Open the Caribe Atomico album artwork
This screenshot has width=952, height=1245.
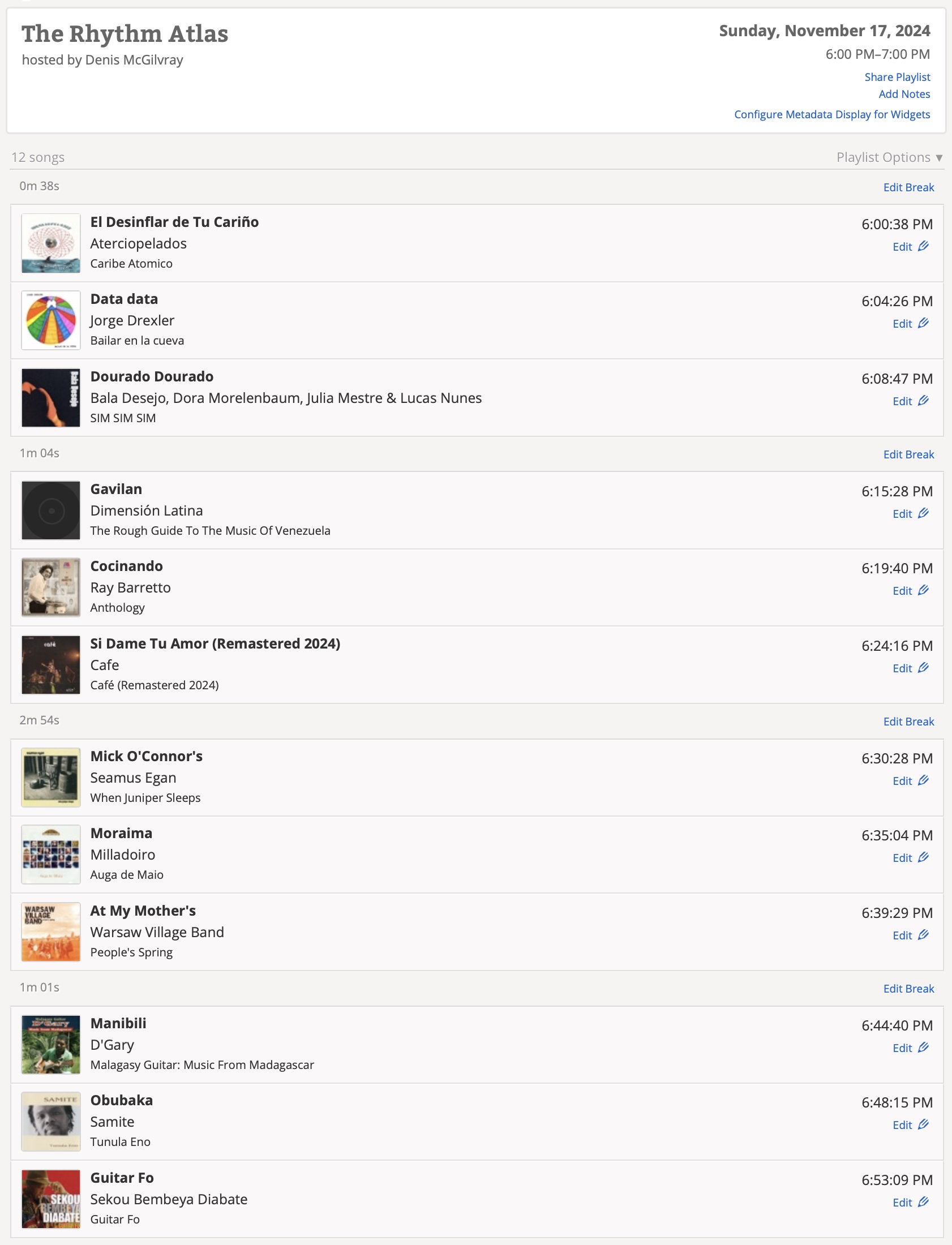(51, 243)
